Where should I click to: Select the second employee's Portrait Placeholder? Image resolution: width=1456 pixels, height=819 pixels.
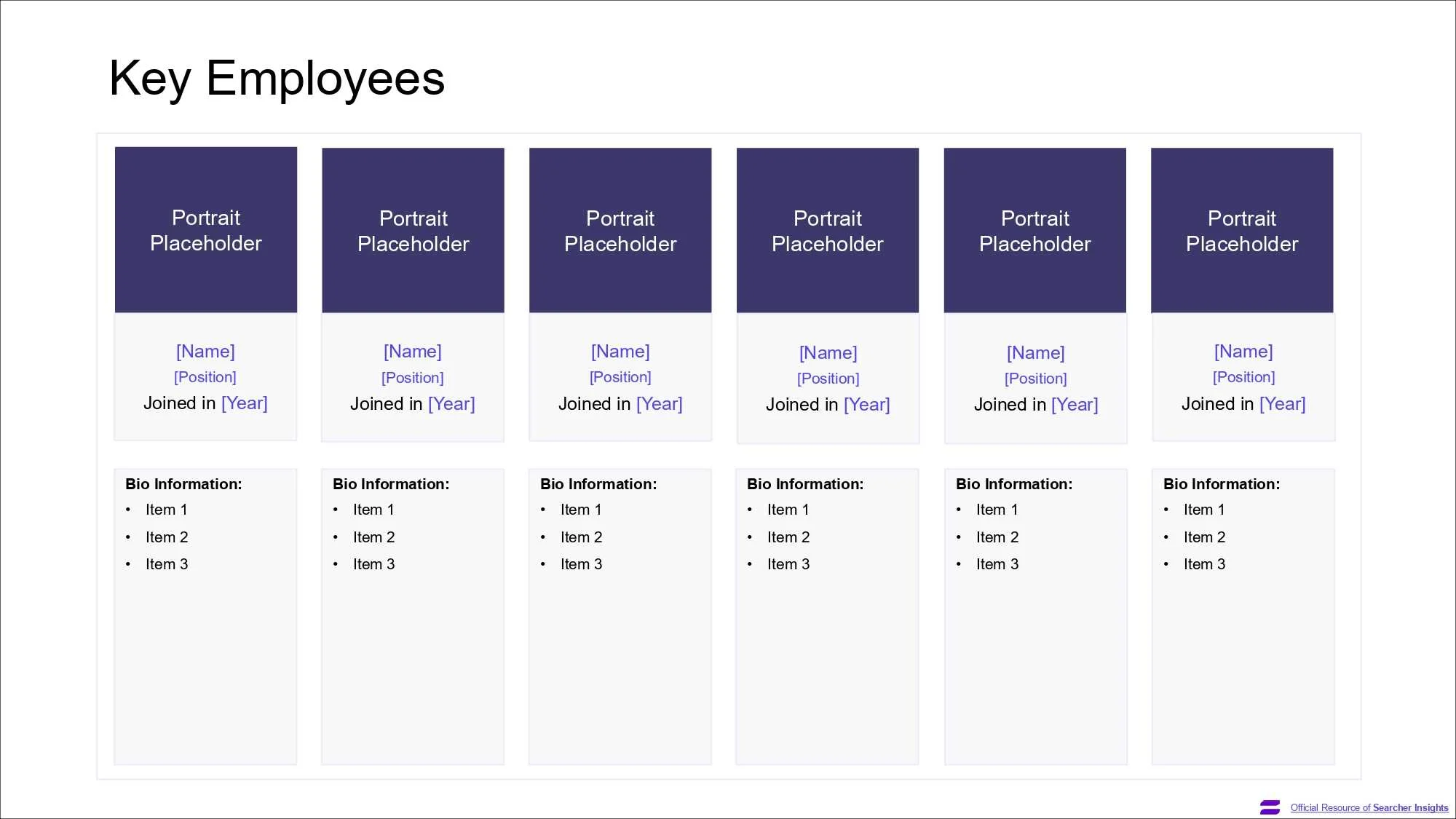[413, 231]
